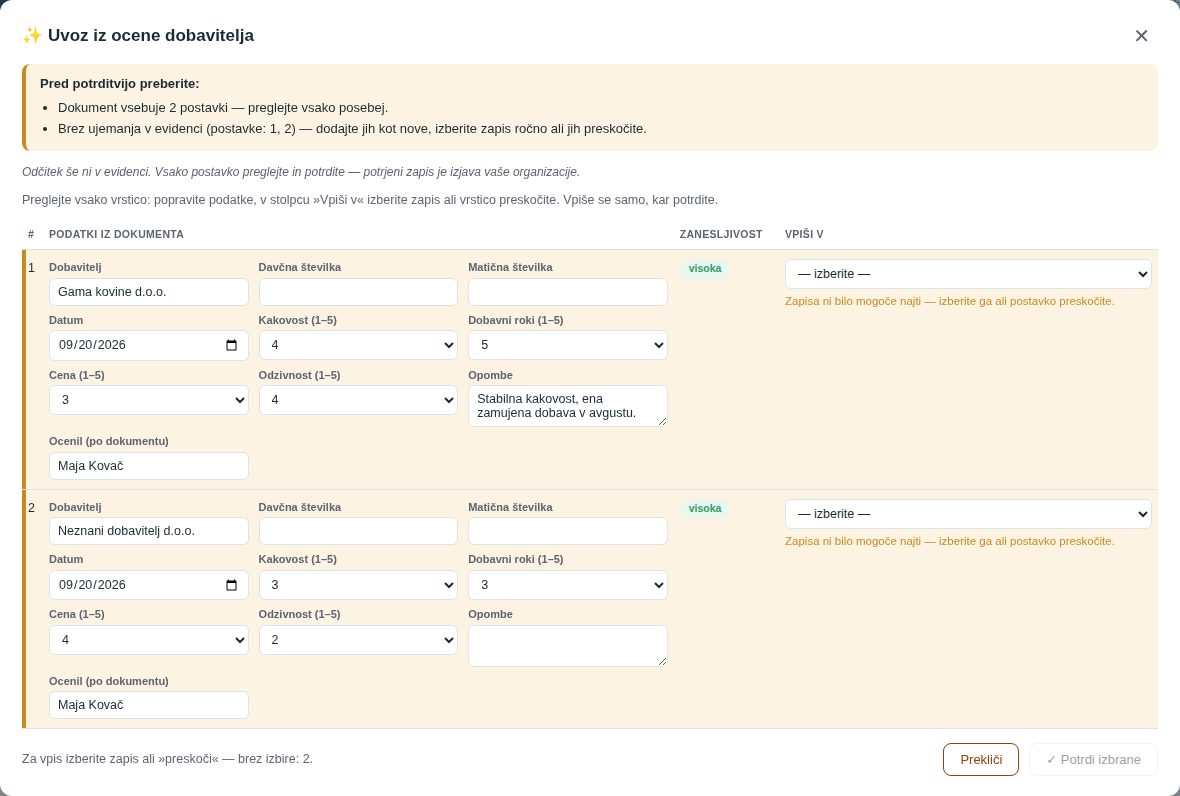Click row 1 warning about missing record
1180x796 pixels.
click(950, 302)
